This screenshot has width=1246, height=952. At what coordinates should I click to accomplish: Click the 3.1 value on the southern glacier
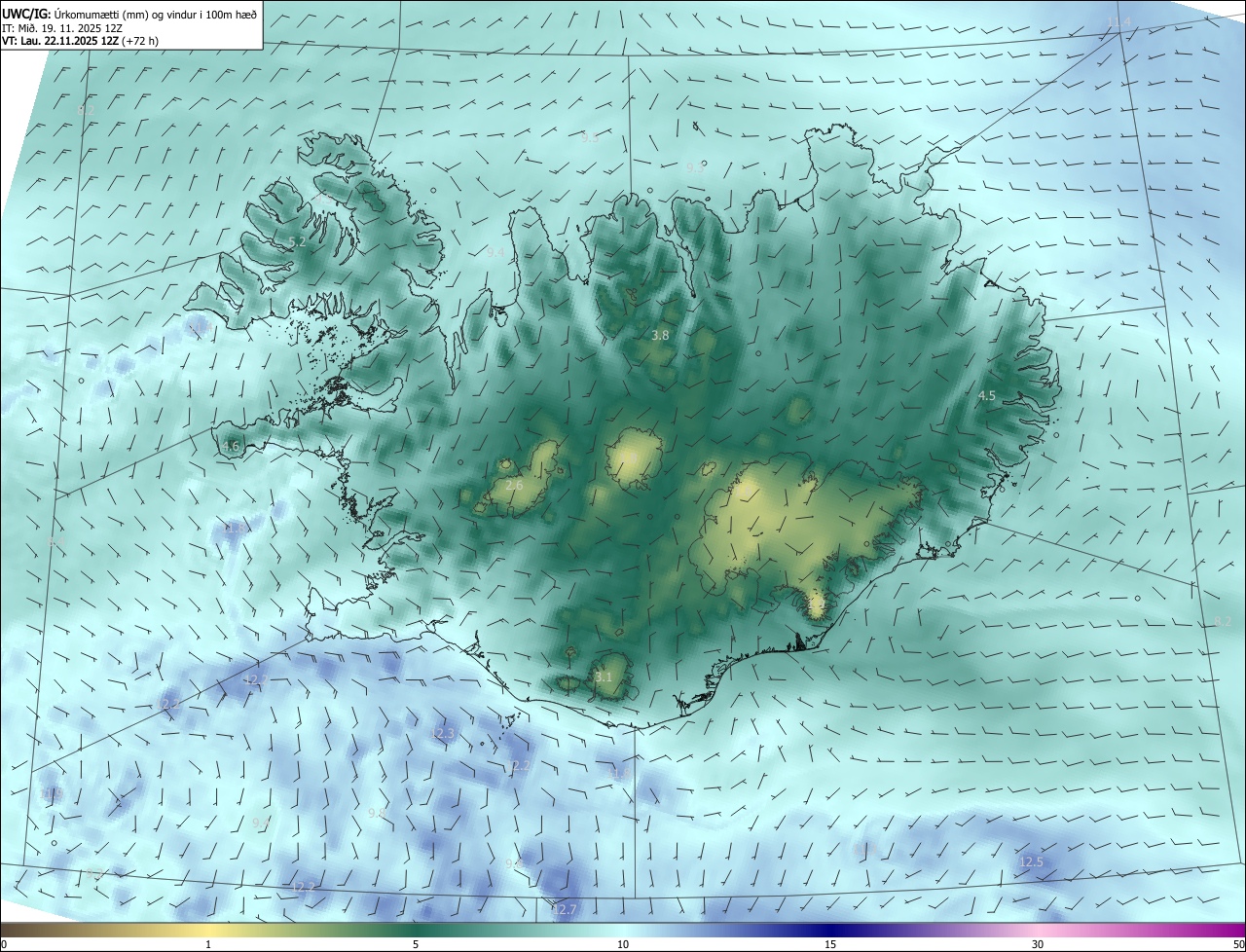click(x=604, y=677)
